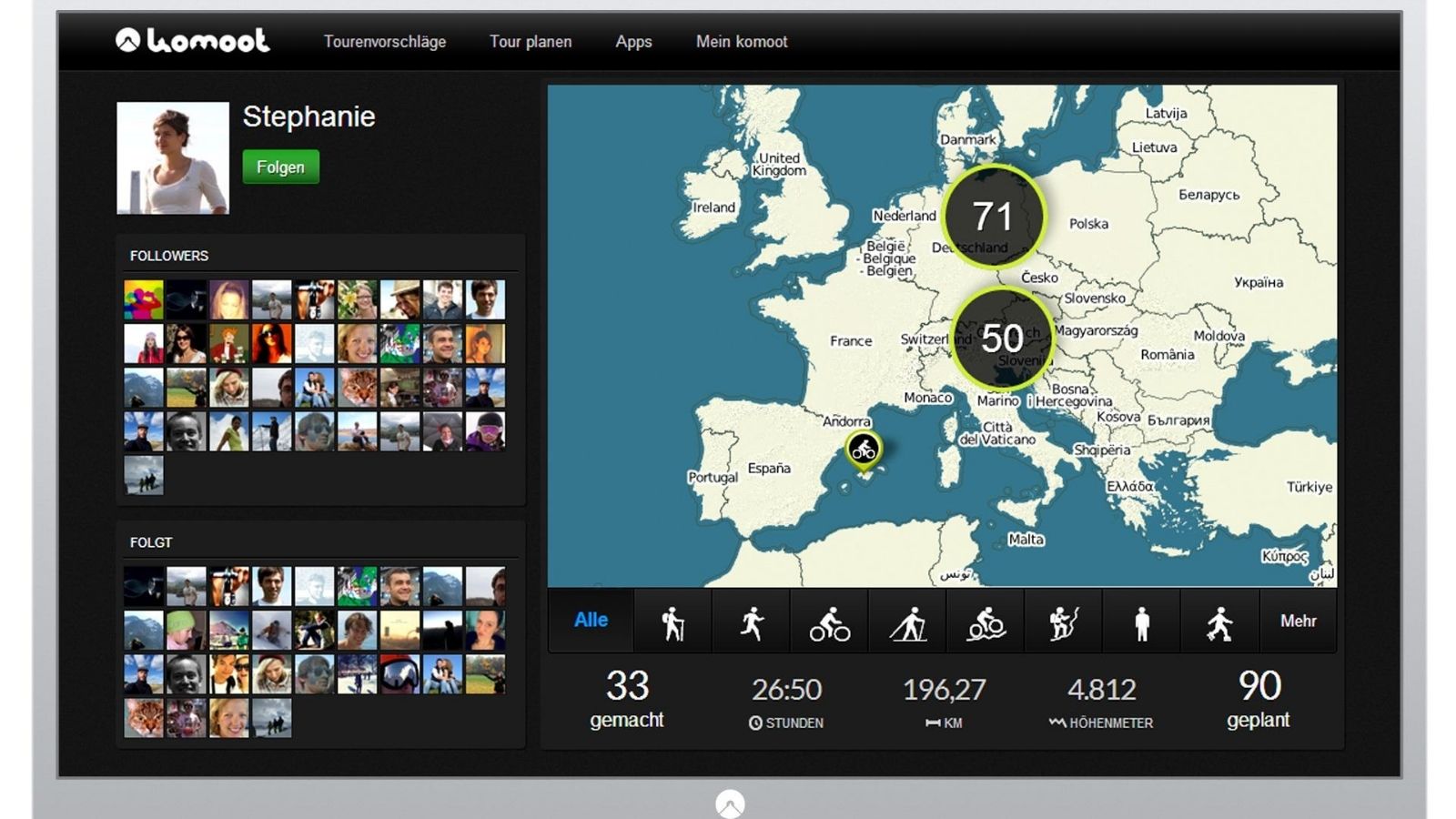Image resolution: width=1456 pixels, height=819 pixels.
Task: Click the Slovensko label on the map
Action: point(1095,298)
